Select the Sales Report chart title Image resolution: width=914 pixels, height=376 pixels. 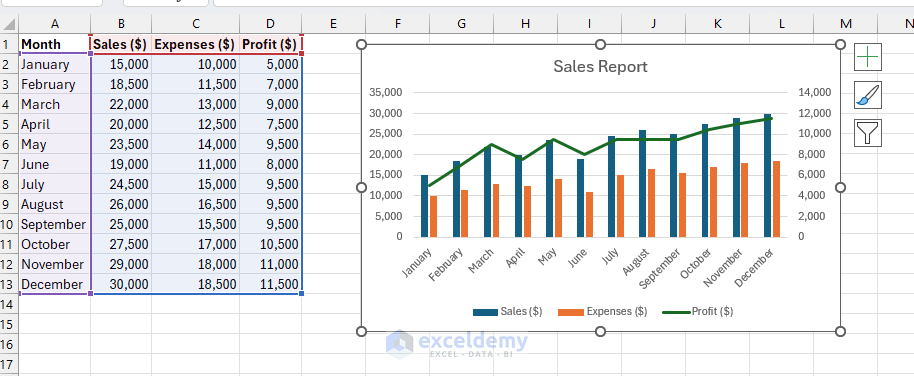tap(600, 66)
